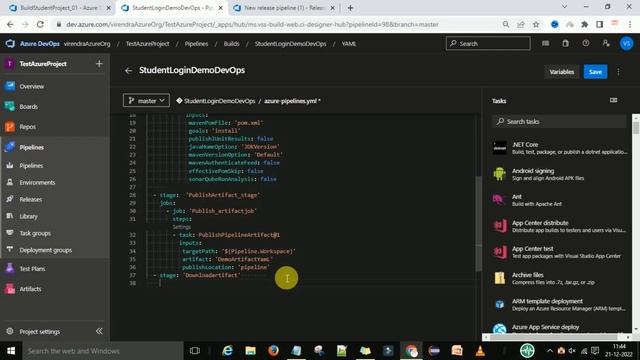Open the marketplace bag icon
Viewport: 640px width, 360px height.
coord(565,43)
